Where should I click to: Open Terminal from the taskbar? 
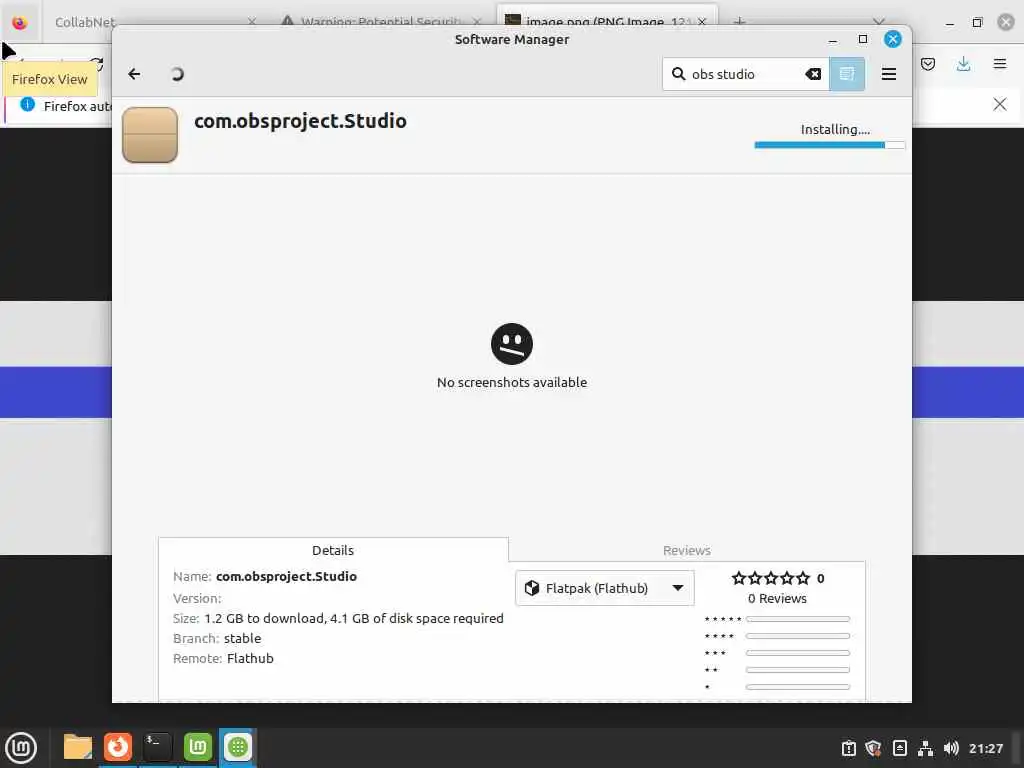coord(157,747)
